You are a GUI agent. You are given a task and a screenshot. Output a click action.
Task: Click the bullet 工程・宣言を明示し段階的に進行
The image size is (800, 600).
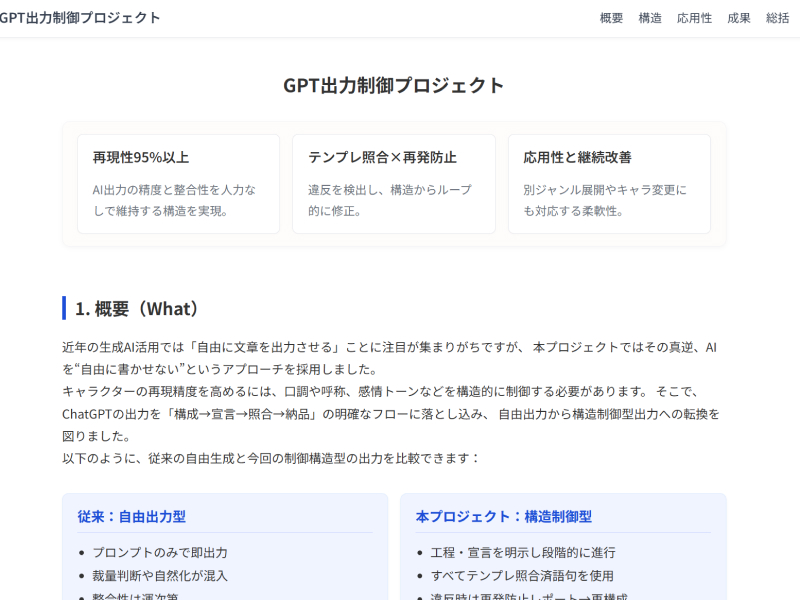pyautogui.click(x=523, y=553)
